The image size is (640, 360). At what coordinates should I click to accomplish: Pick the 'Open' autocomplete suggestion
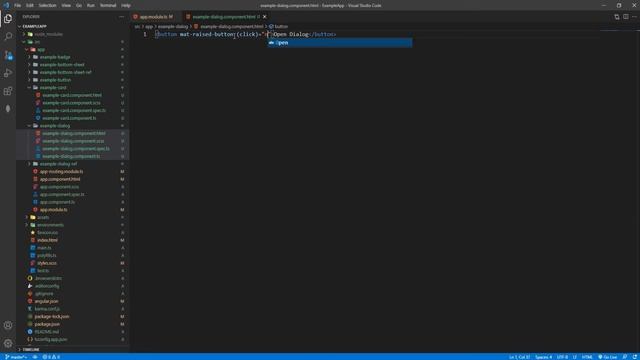pyautogui.click(x=340, y=43)
